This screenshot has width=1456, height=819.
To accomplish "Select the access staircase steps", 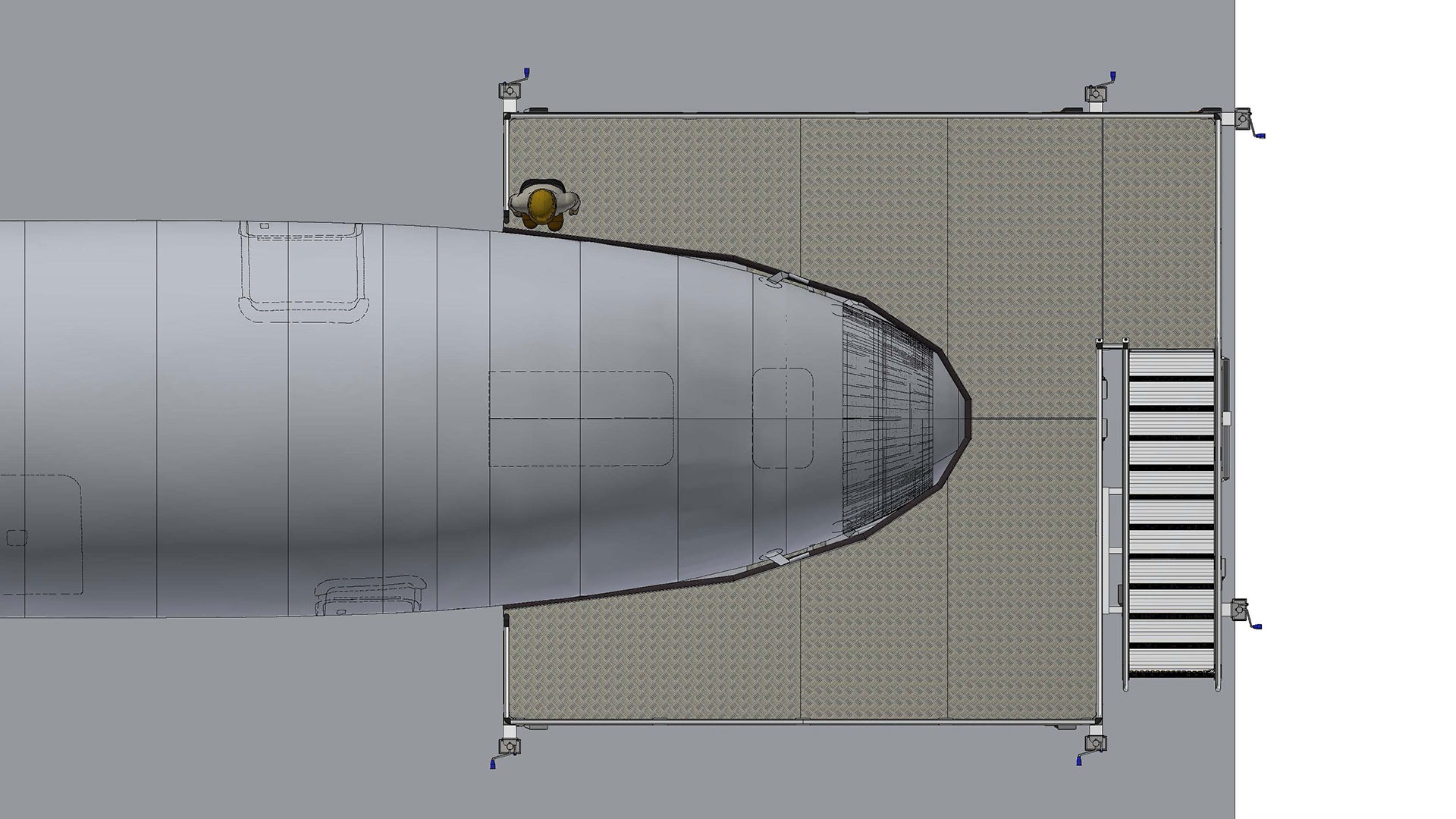I will coord(1172,512).
